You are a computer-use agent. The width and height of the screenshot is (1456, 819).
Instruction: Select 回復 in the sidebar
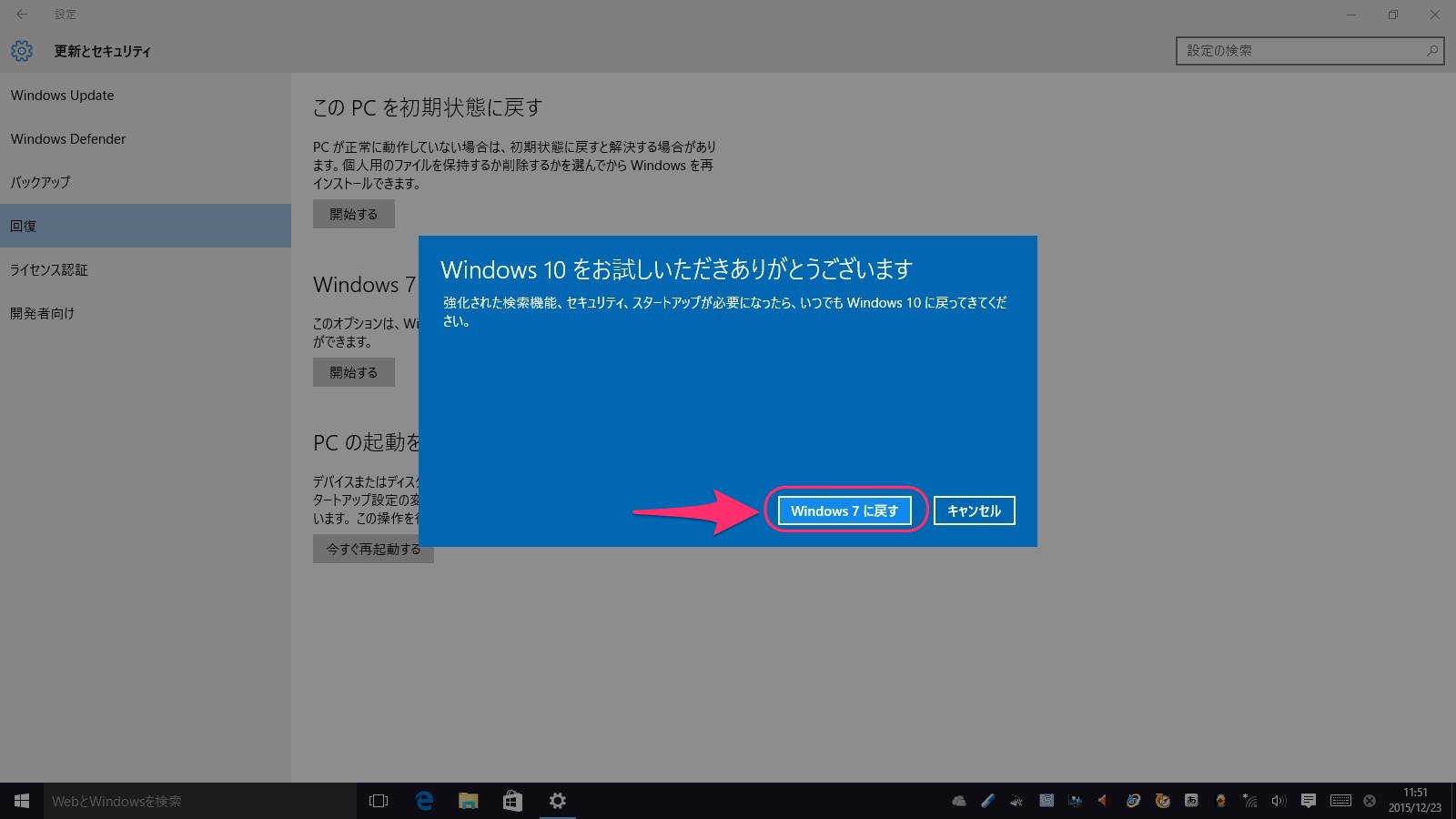pos(146,226)
